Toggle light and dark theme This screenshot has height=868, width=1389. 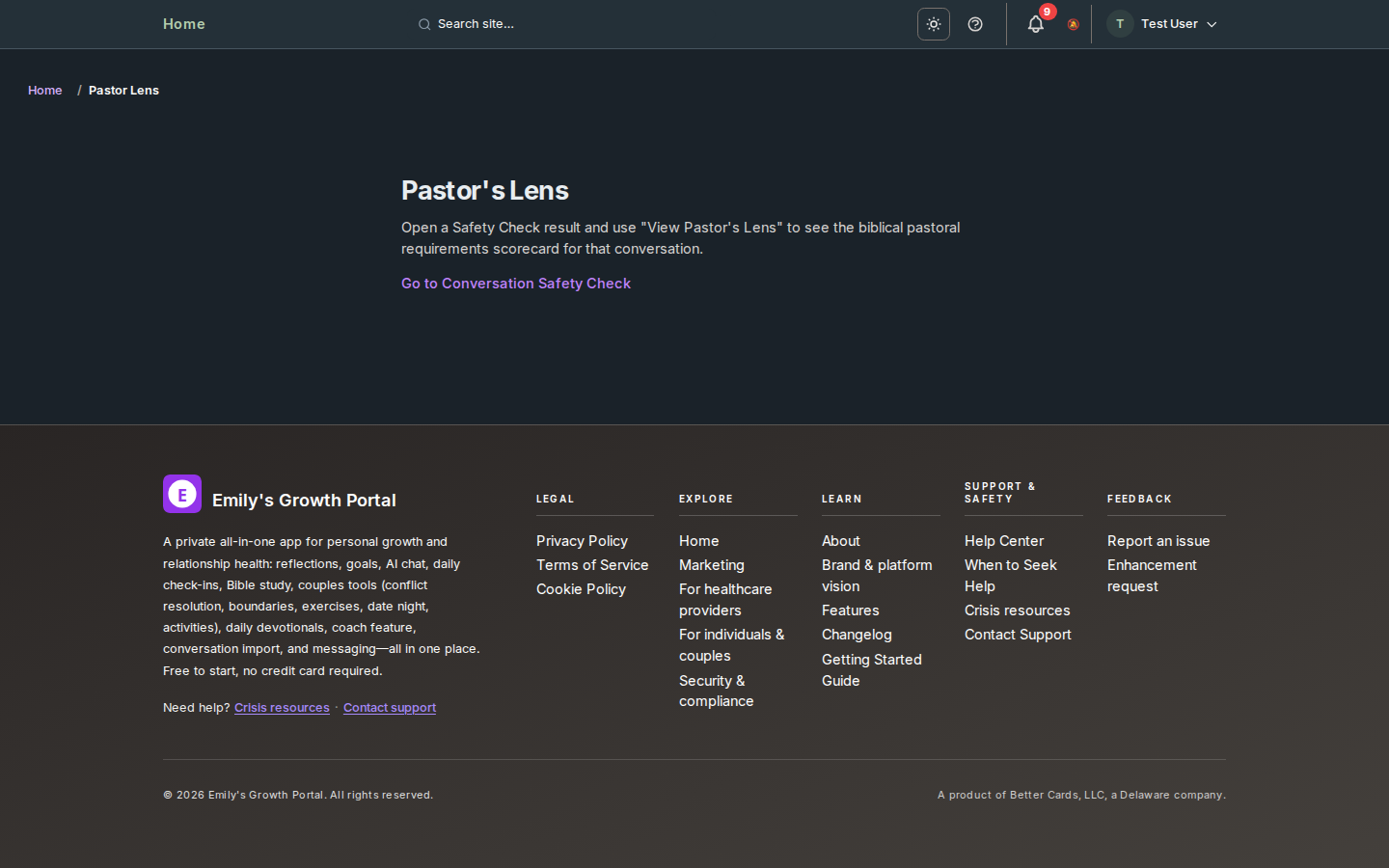[x=933, y=24]
